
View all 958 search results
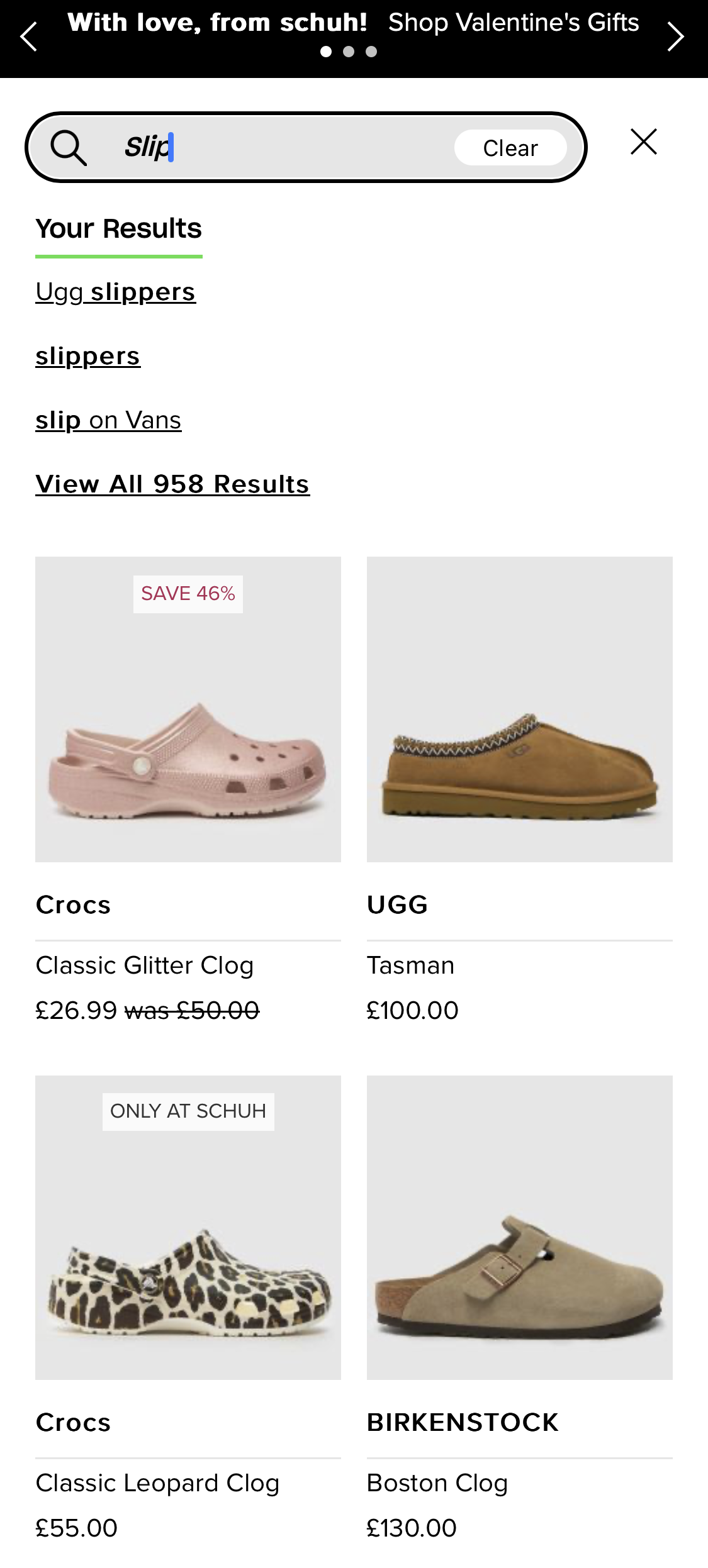pos(172,484)
